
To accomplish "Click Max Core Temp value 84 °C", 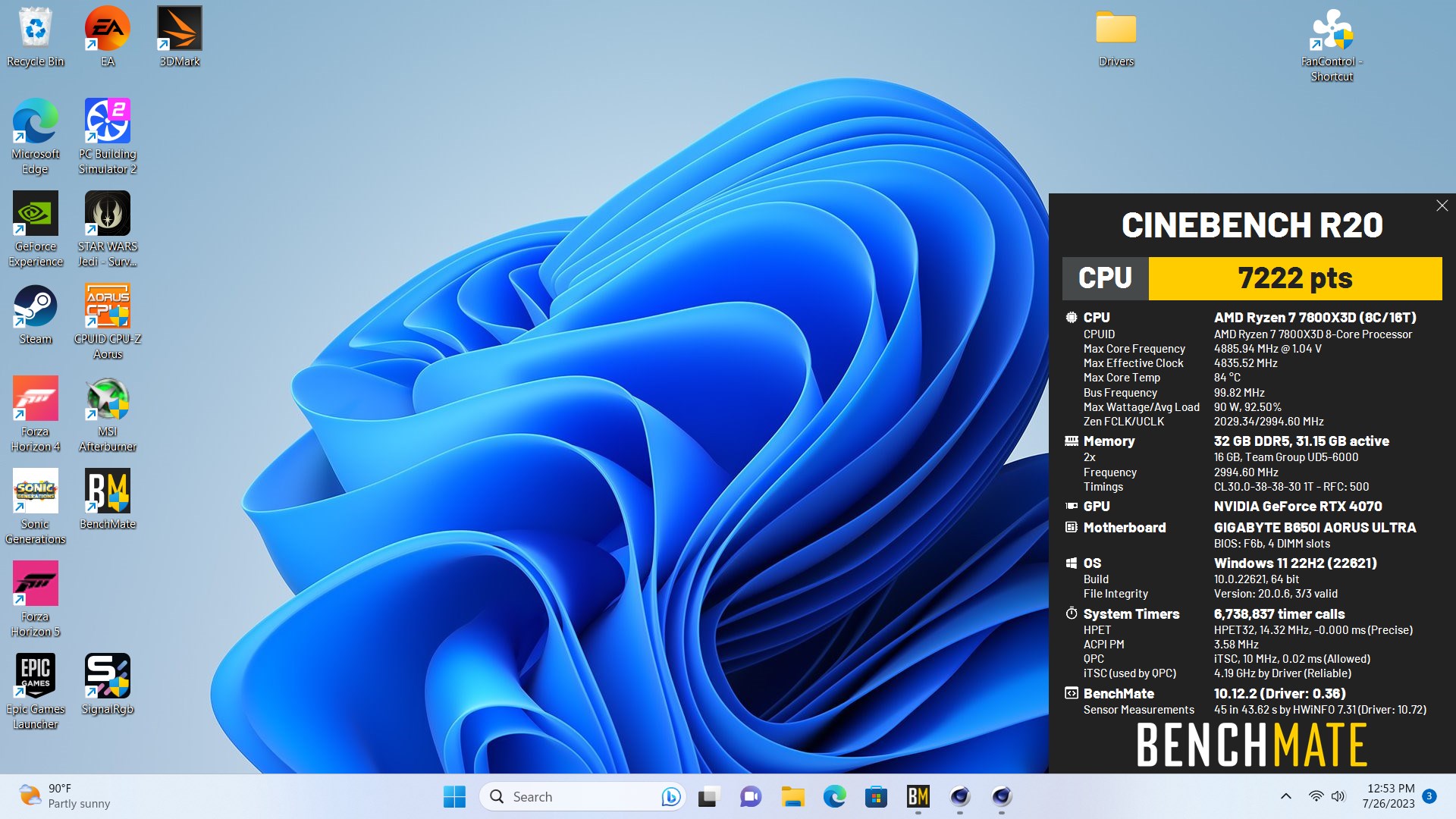I will click(x=1227, y=378).
